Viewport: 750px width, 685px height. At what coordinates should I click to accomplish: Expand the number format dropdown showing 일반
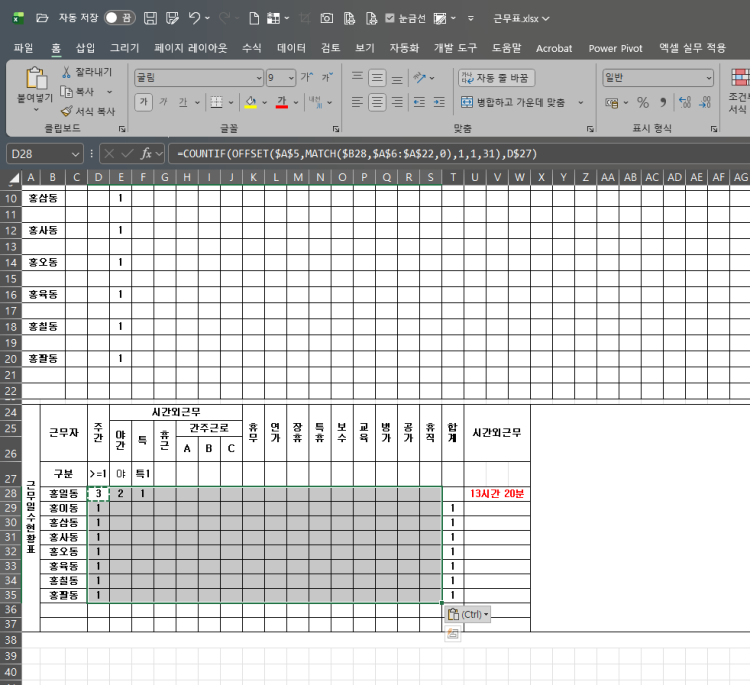click(657, 77)
